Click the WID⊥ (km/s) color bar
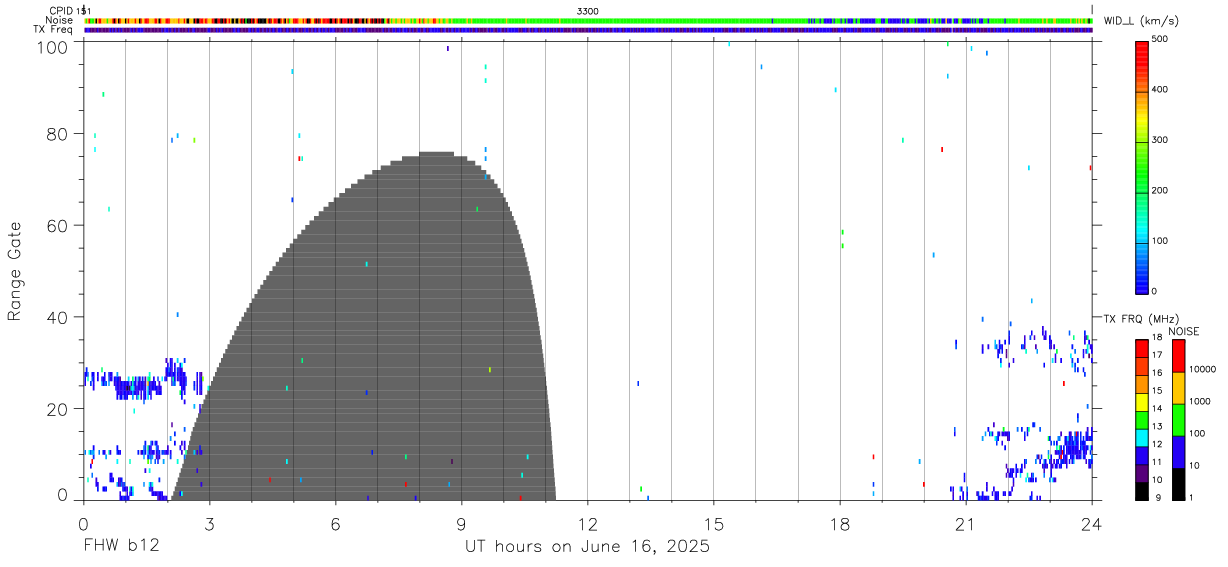This screenshot has height=567, width=1228. tap(1142, 166)
